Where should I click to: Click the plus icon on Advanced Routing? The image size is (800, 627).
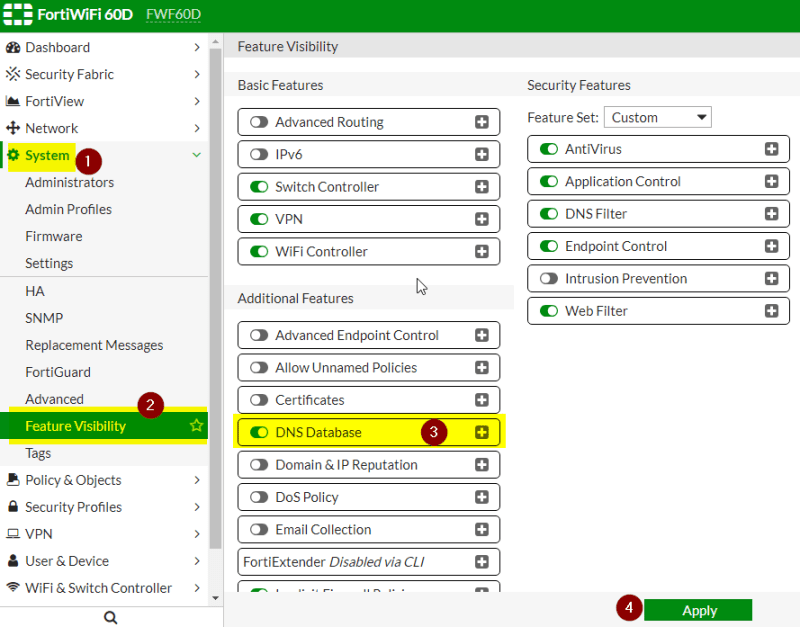coord(482,122)
